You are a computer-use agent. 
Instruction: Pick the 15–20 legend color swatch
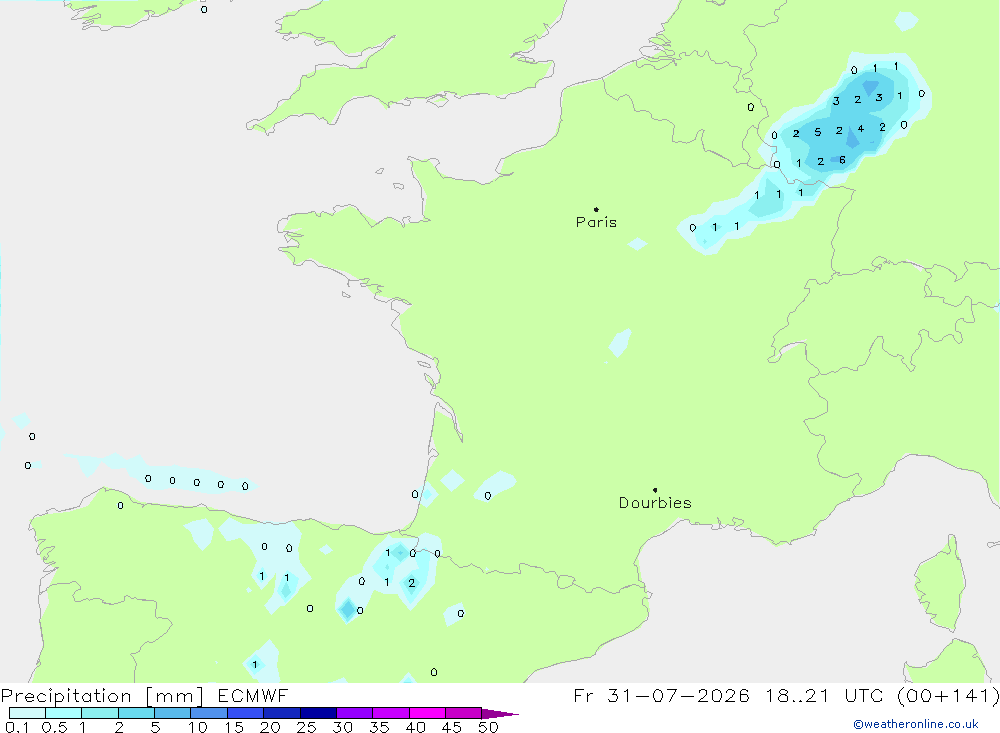click(x=246, y=713)
